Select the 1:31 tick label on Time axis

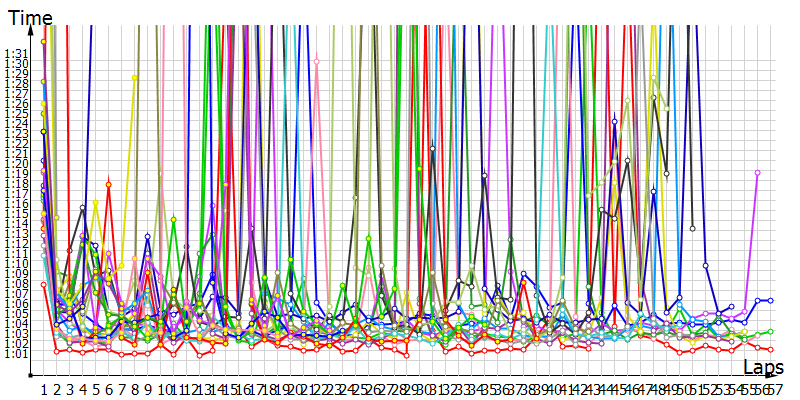click(x=17, y=53)
